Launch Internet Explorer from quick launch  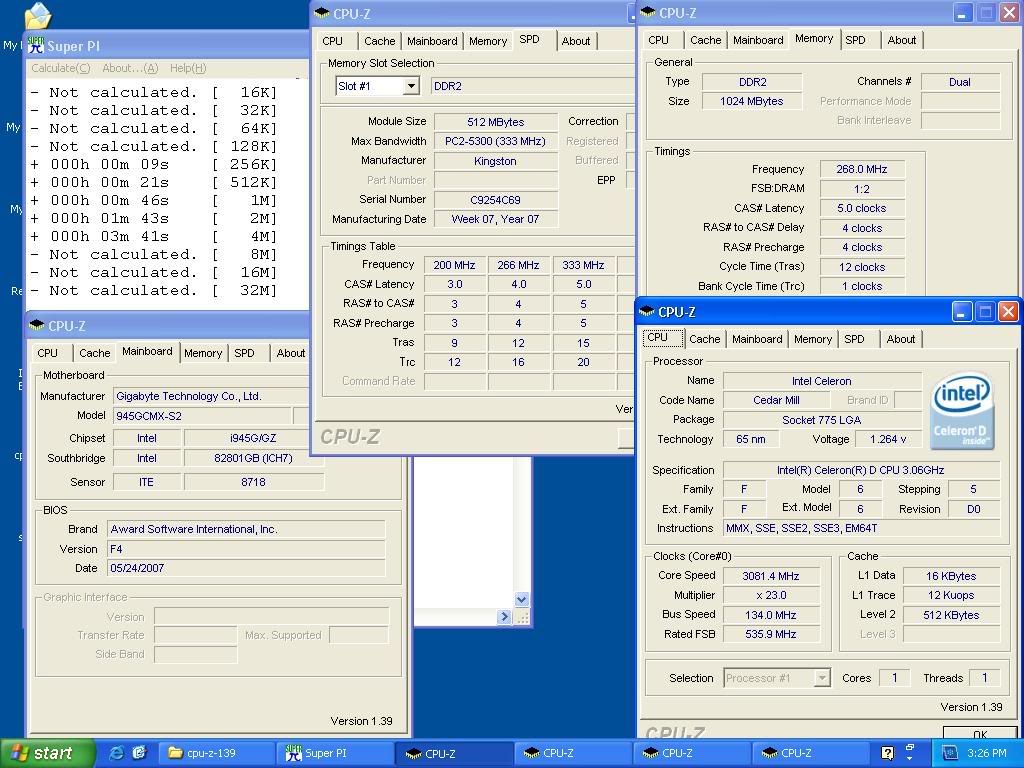(x=117, y=753)
